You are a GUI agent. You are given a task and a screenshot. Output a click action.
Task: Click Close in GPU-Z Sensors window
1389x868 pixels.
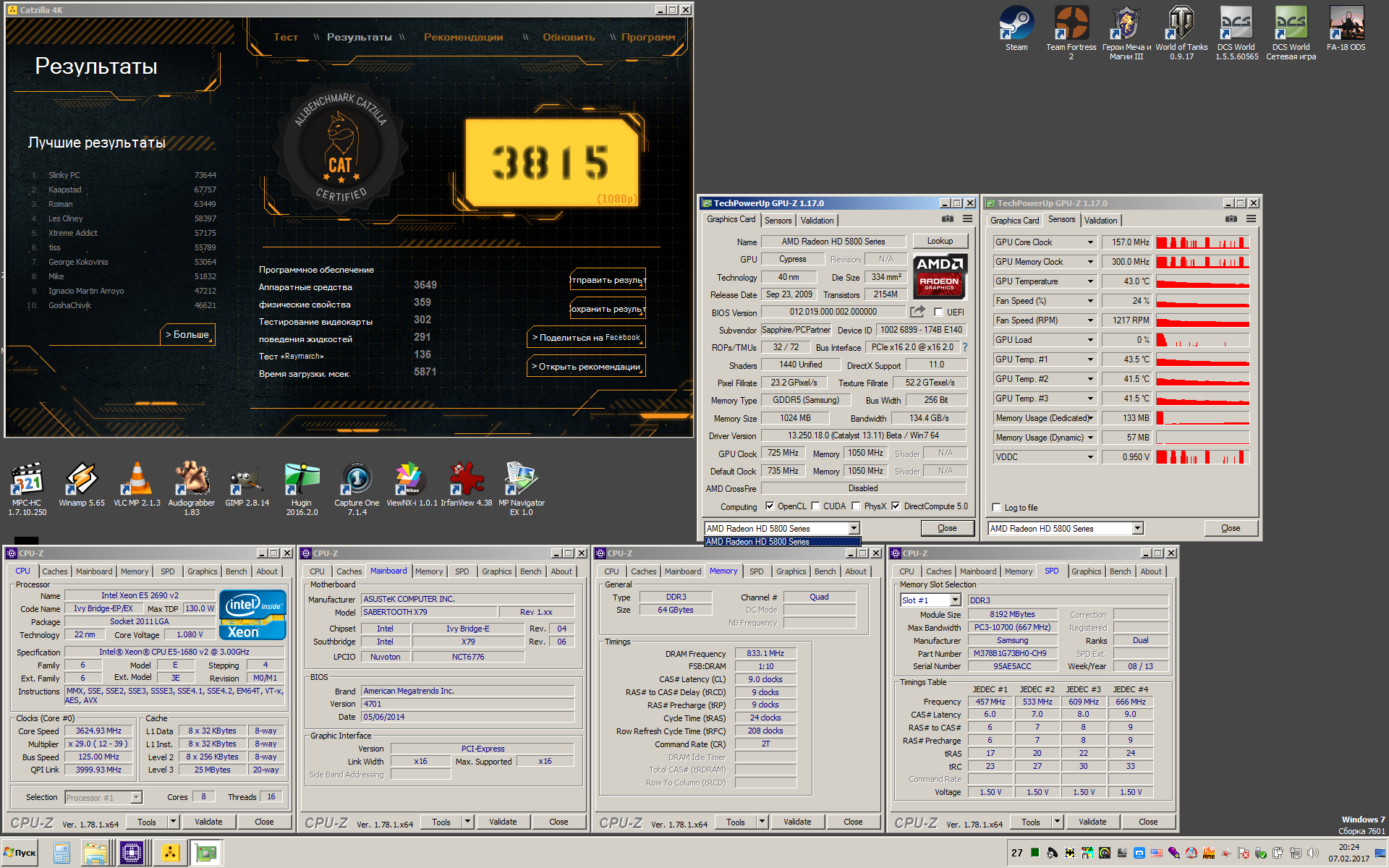click(1231, 528)
